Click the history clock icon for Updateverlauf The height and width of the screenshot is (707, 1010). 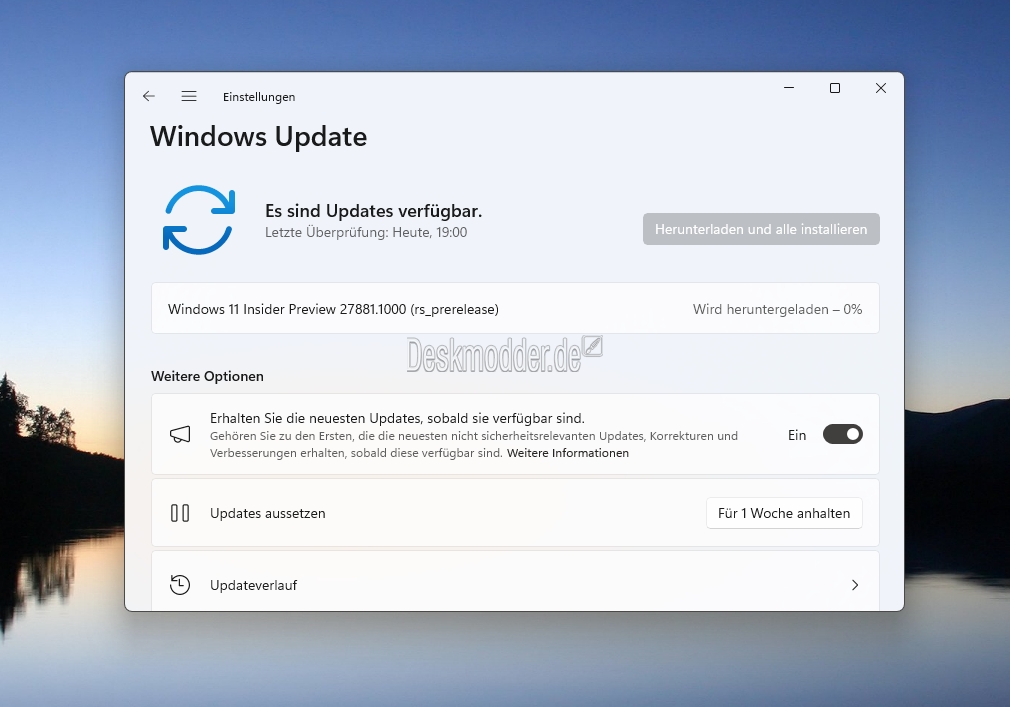180,585
